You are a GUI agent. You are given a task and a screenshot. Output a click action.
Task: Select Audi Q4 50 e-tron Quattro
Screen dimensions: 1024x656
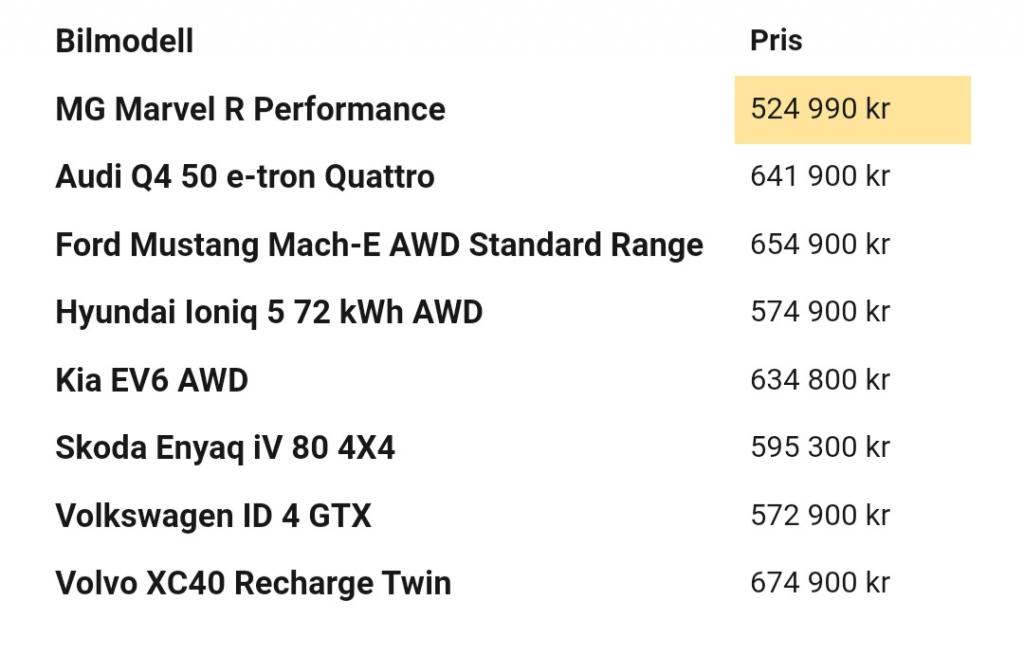tap(245, 176)
